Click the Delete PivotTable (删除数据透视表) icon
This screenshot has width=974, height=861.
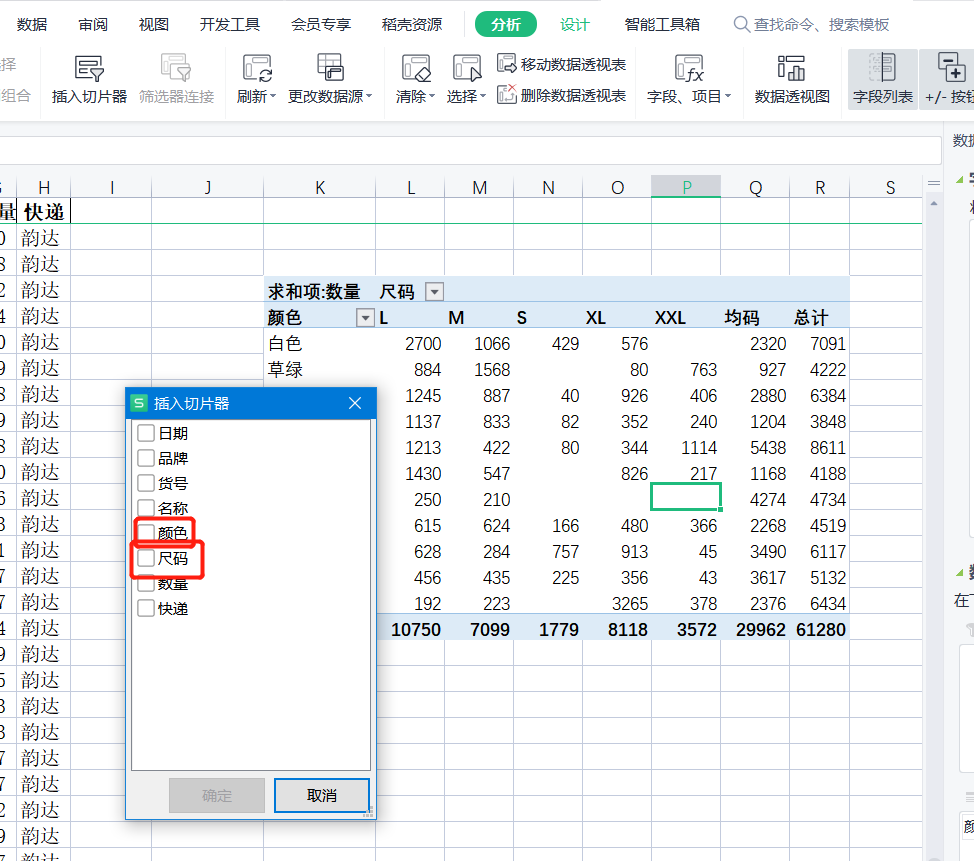507,95
